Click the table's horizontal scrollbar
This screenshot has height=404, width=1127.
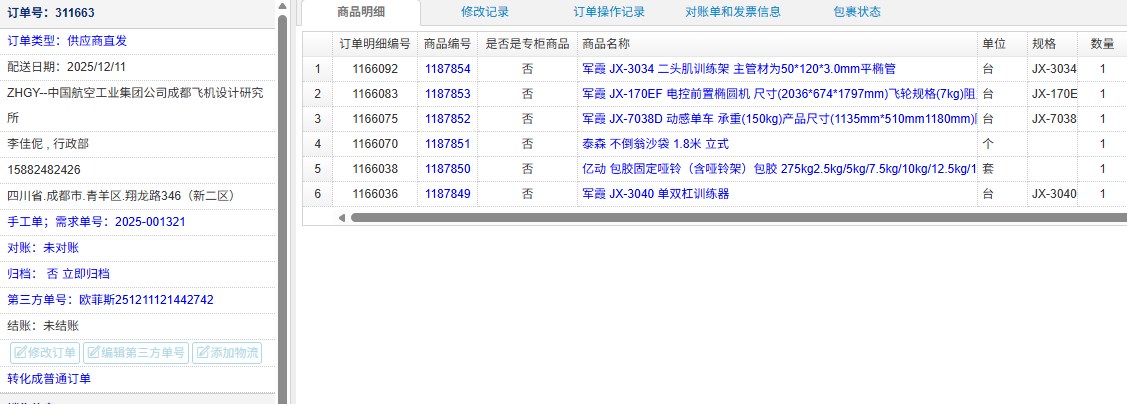(700, 217)
